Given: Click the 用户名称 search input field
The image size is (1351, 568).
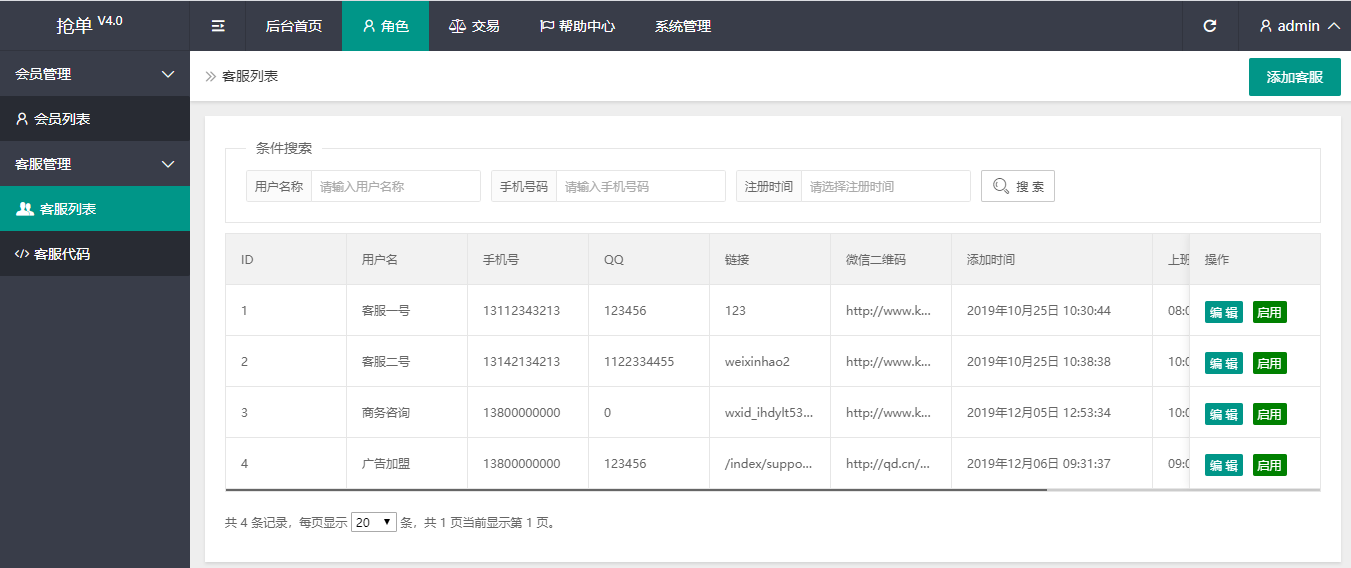Looking at the screenshot, I should pyautogui.click(x=395, y=186).
